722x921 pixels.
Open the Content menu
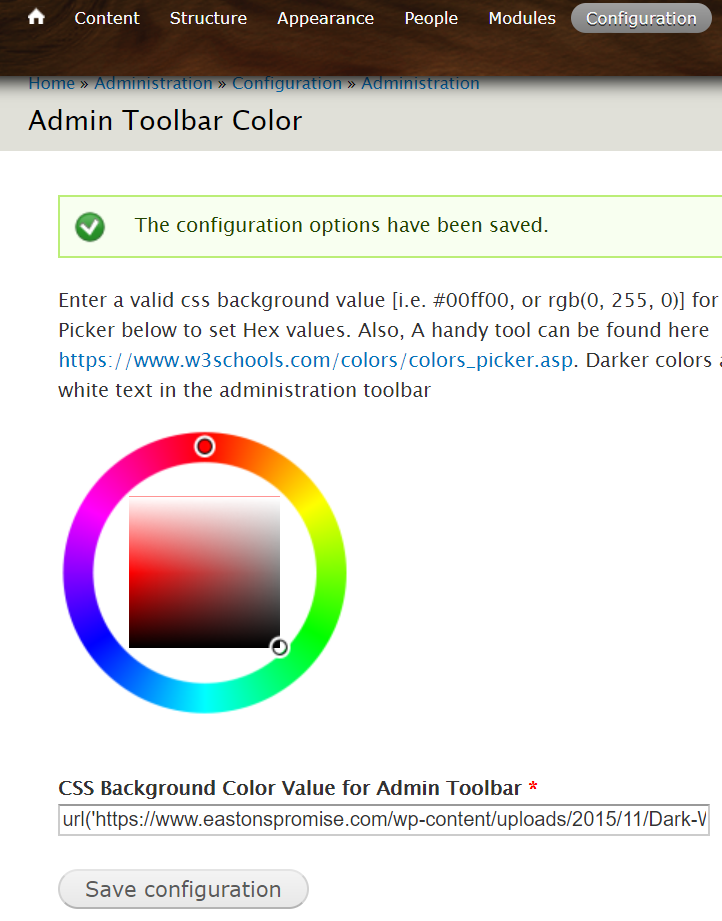pos(107,18)
